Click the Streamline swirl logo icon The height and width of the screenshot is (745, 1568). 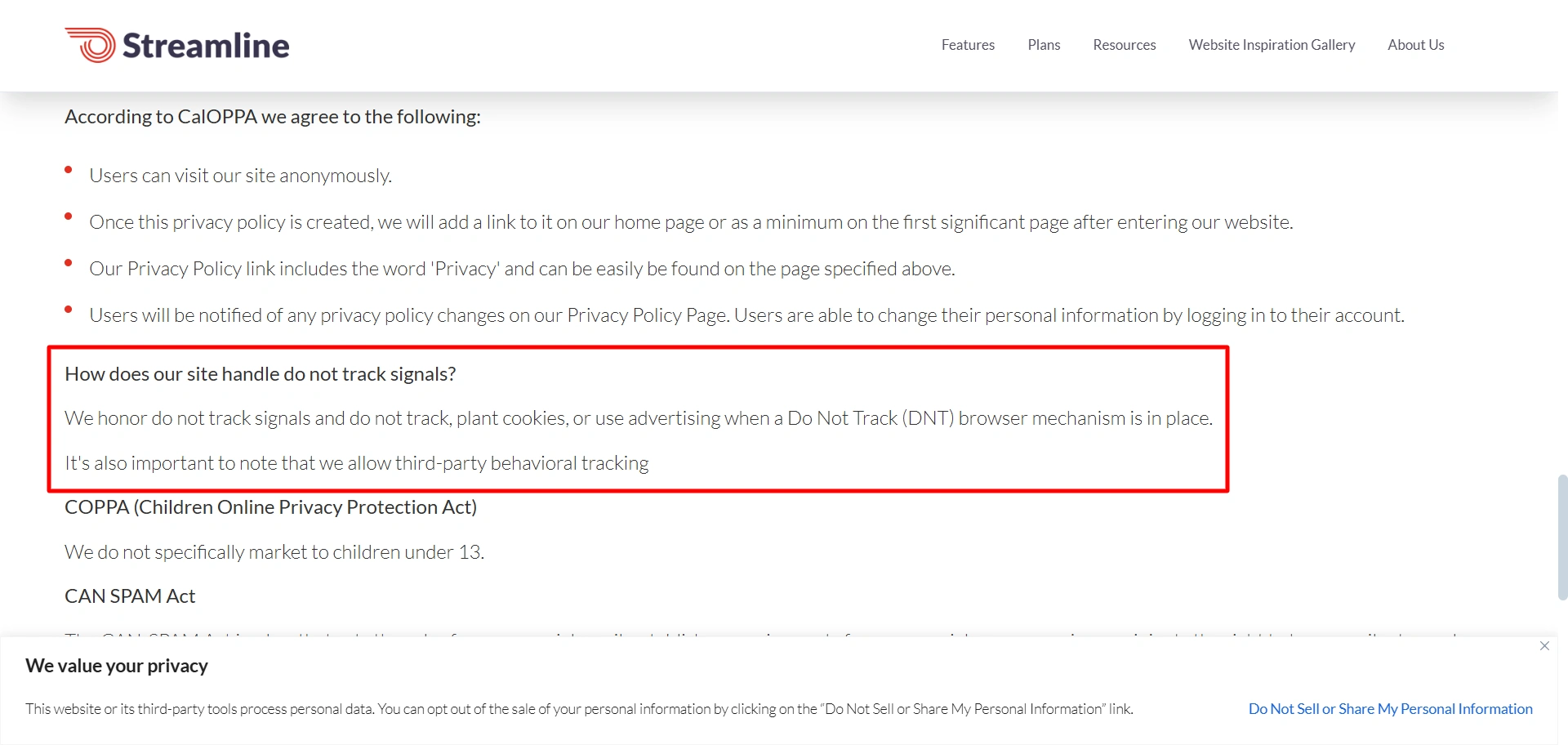[x=91, y=45]
